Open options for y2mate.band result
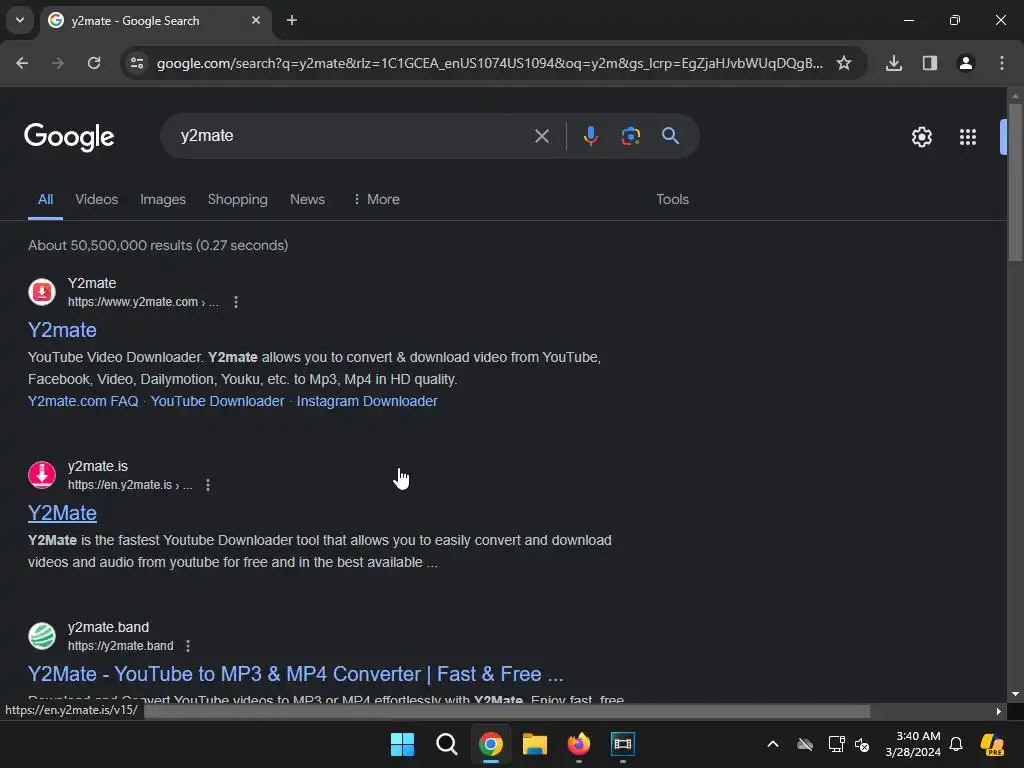Screen dimensions: 1024x768 click(x=188, y=646)
